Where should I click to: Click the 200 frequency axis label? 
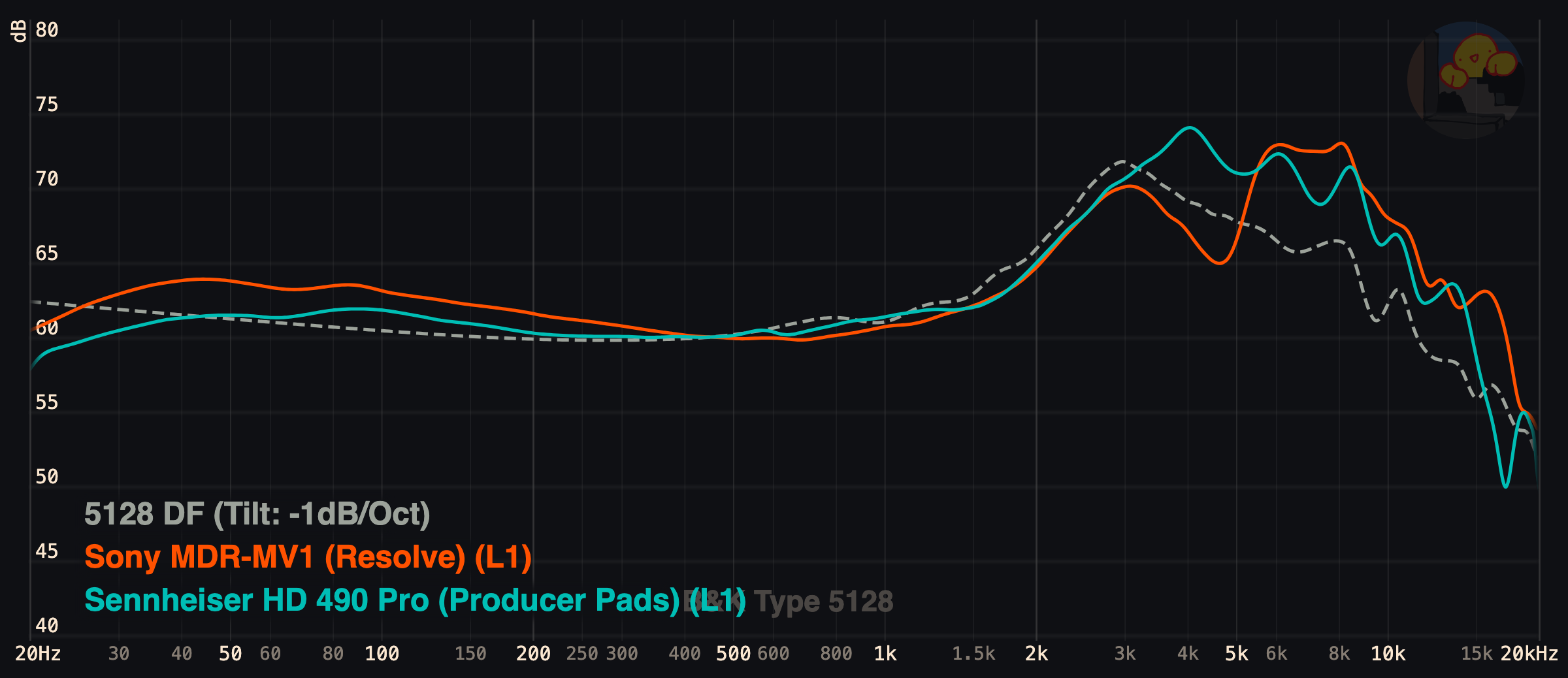point(533,654)
